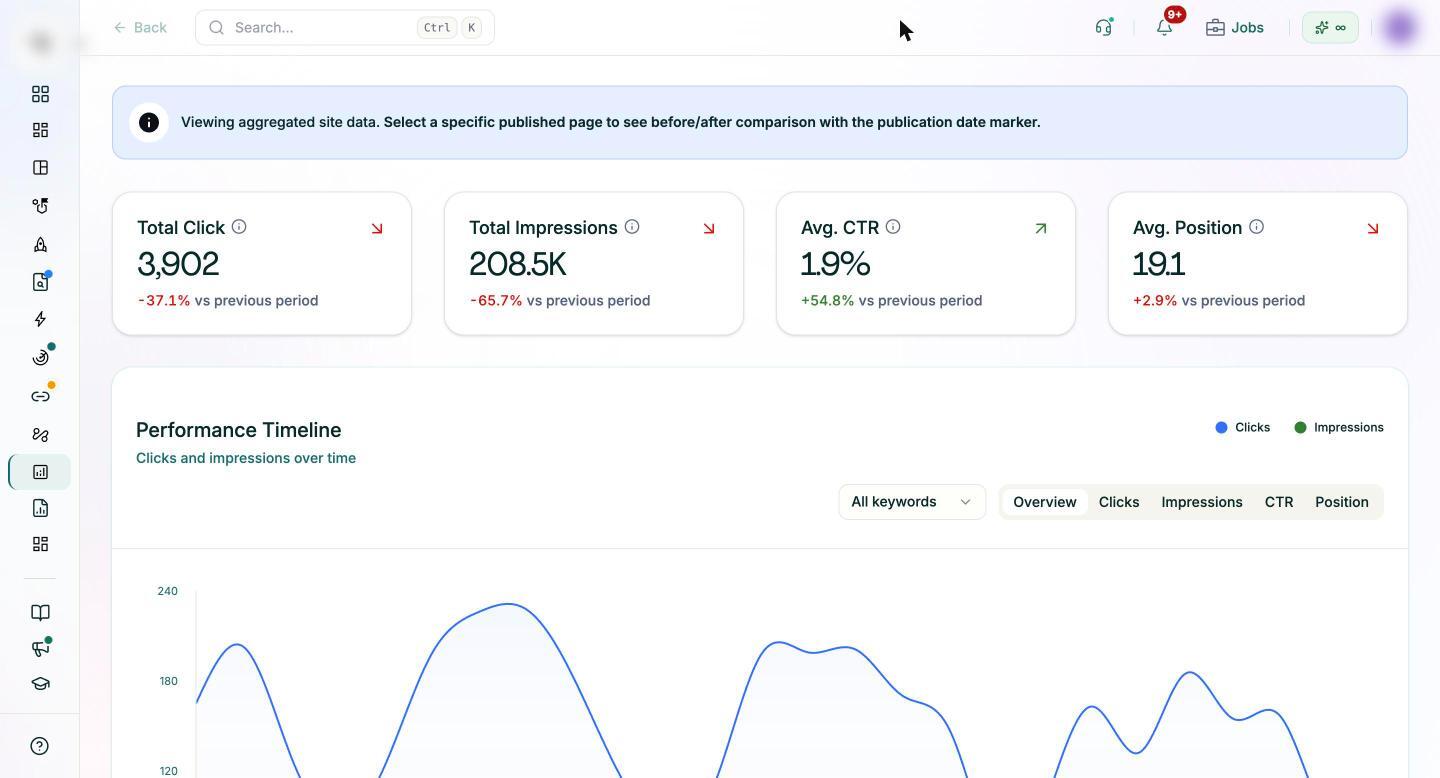This screenshot has height=778, width=1440.
Task: Expand the All keywords dropdown
Action: click(x=912, y=502)
